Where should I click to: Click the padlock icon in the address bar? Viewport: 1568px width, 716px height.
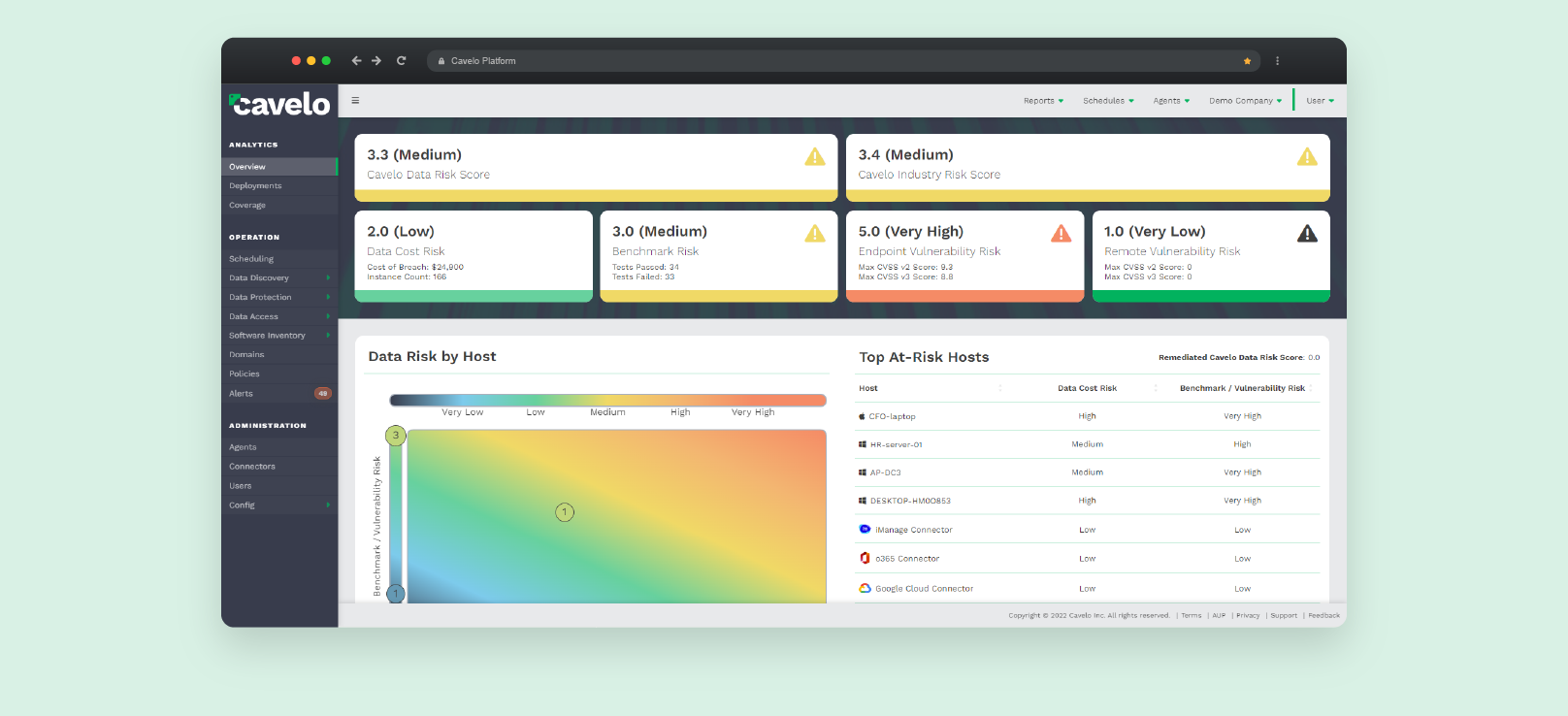point(441,61)
